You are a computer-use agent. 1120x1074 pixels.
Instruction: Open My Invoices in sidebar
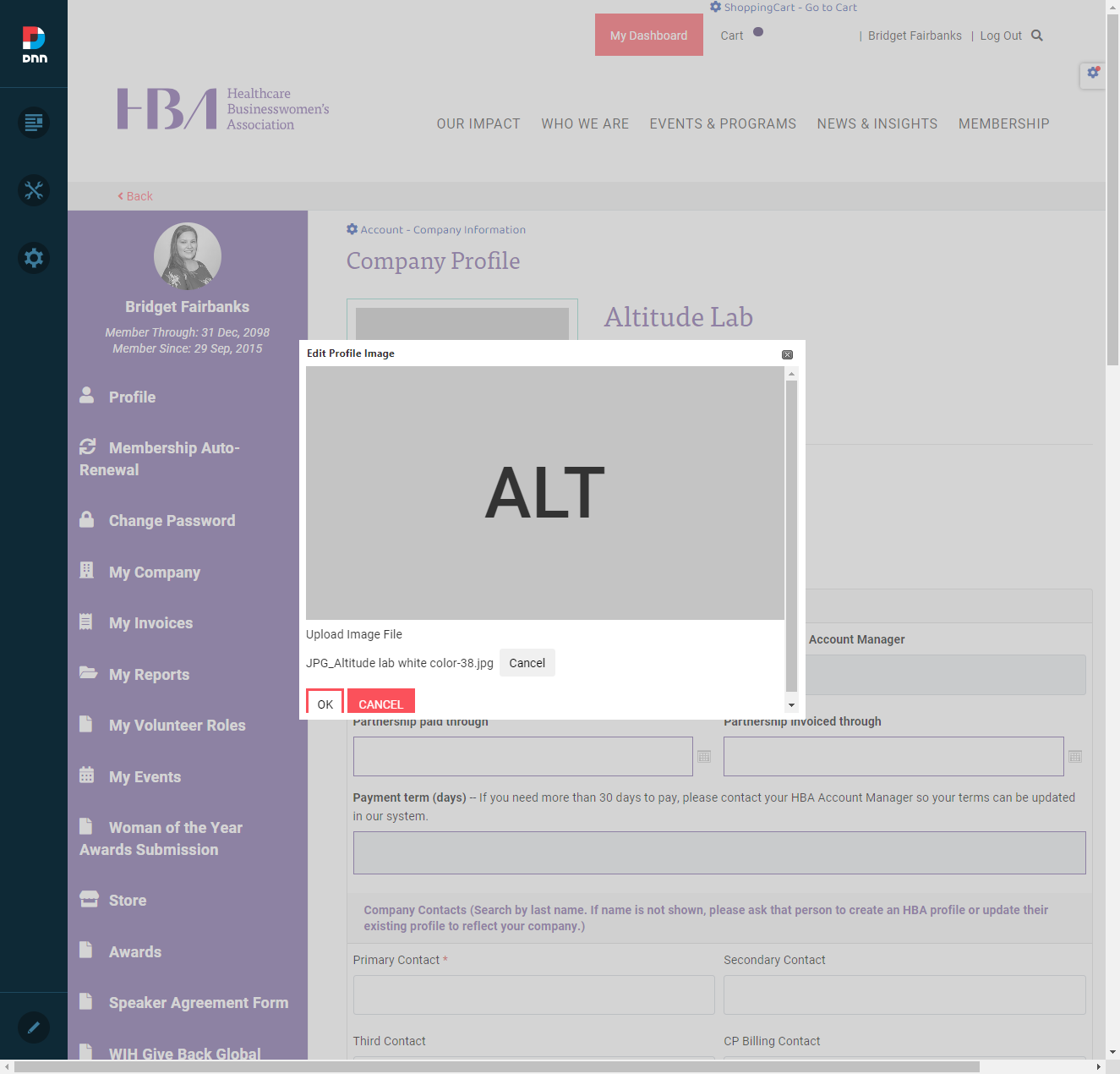[x=151, y=623]
